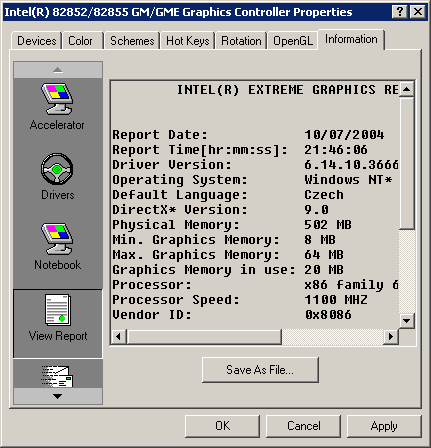Open the OpenGL tab

pyautogui.click(x=293, y=41)
